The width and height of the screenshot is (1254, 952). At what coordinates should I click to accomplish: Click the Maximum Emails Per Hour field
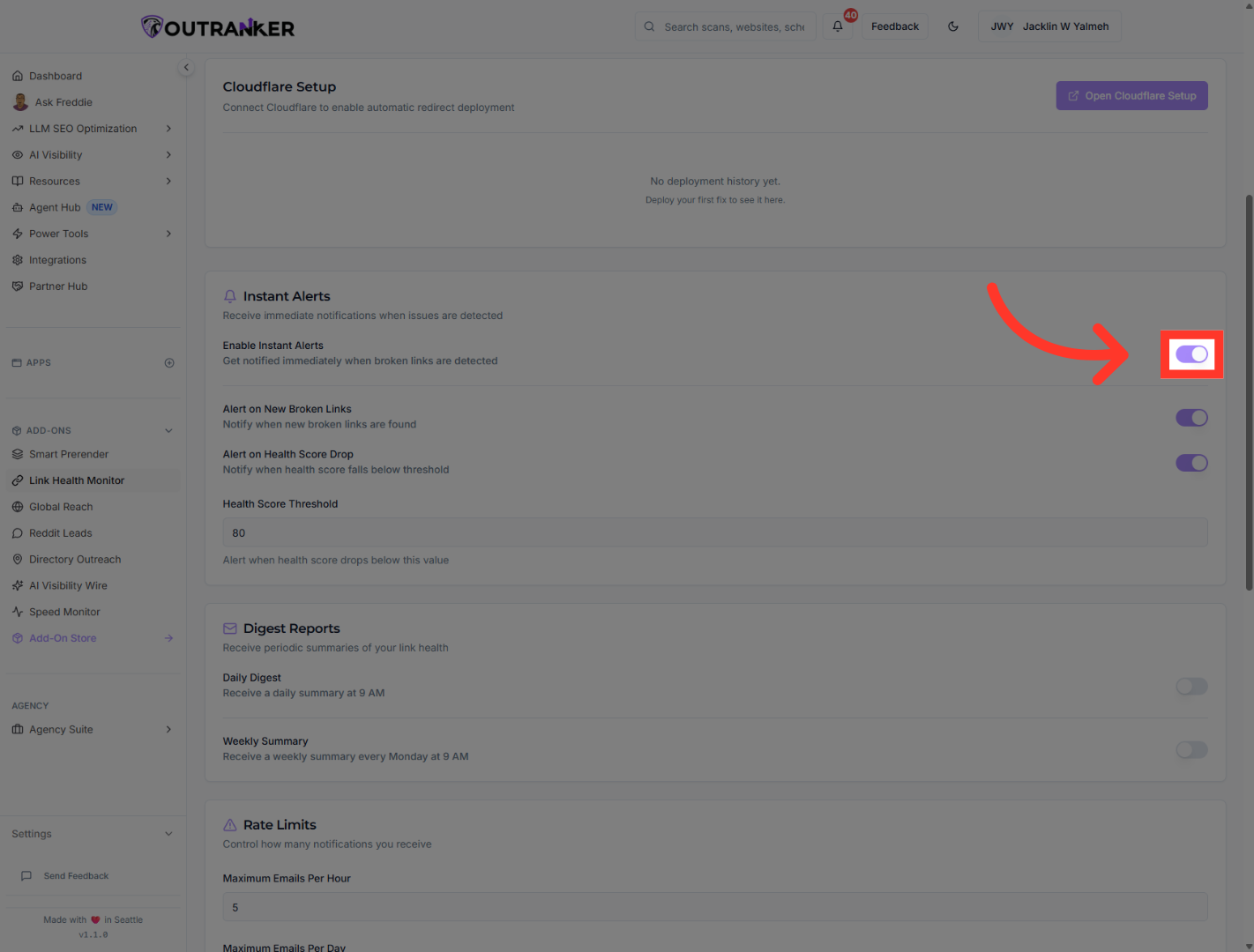tap(715, 908)
